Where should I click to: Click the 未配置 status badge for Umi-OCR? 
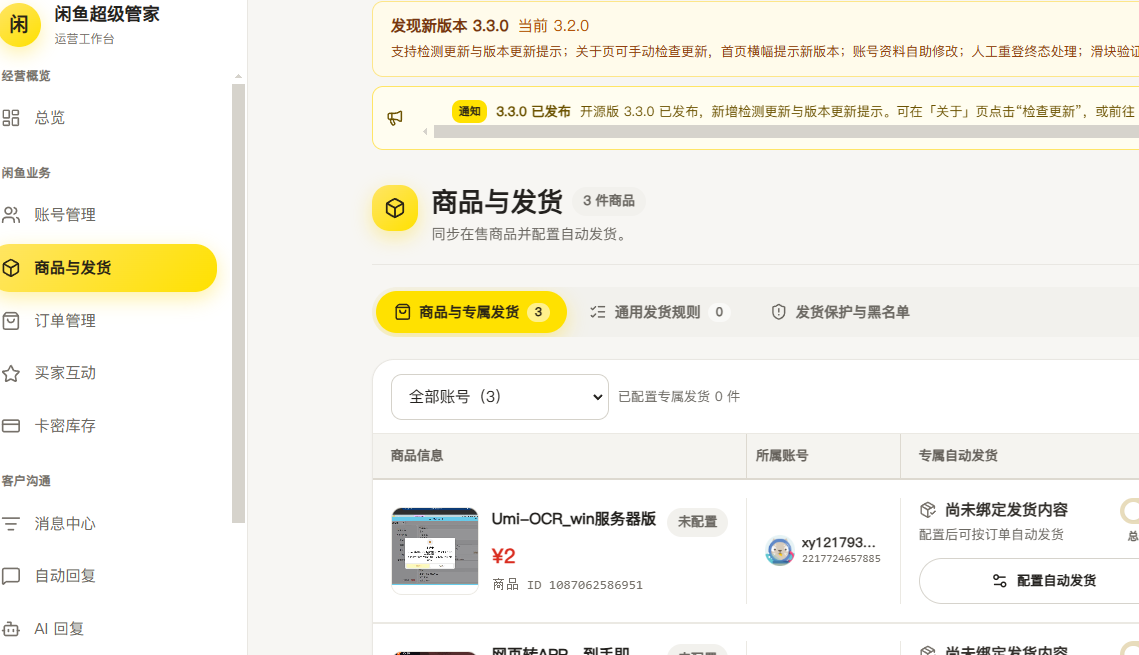[x=697, y=522]
